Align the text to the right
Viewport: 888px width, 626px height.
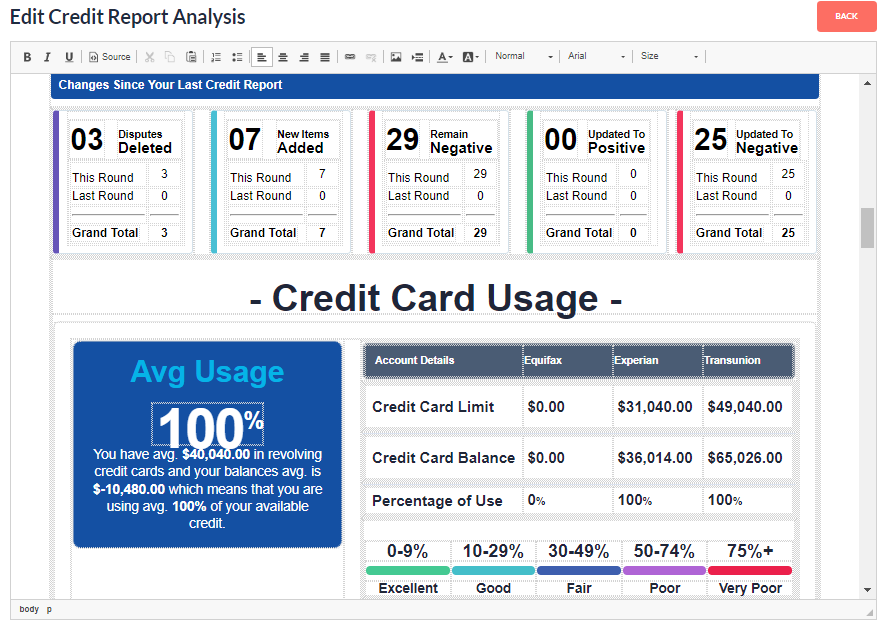click(x=304, y=57)
